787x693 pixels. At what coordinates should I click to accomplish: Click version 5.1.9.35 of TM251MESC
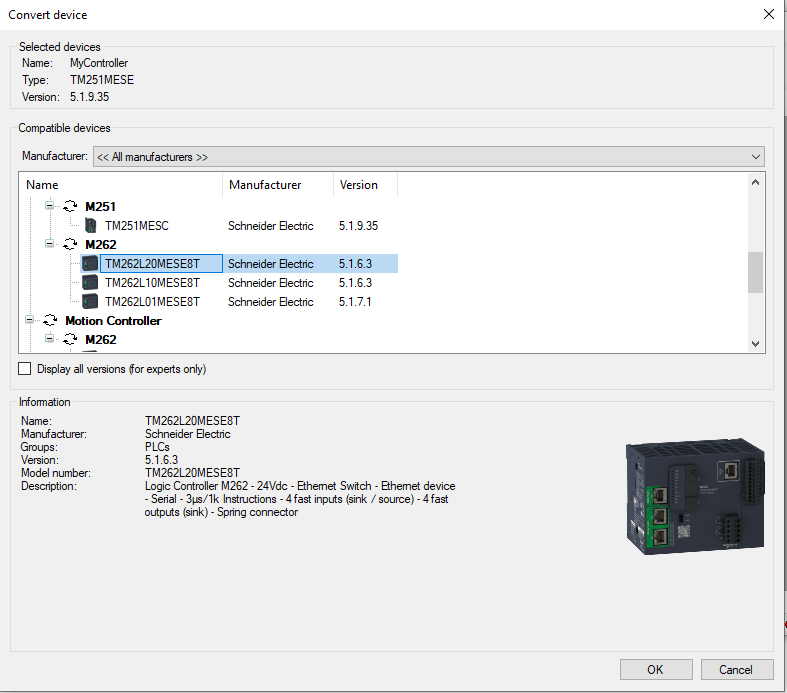[358, 226]
